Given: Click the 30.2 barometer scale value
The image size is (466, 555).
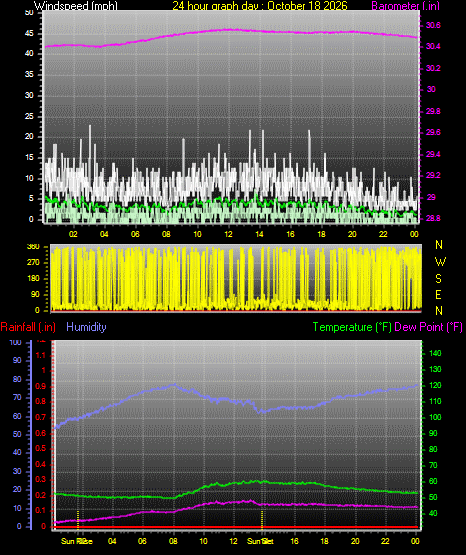Looking at the screenshot, I should (433, 68).
